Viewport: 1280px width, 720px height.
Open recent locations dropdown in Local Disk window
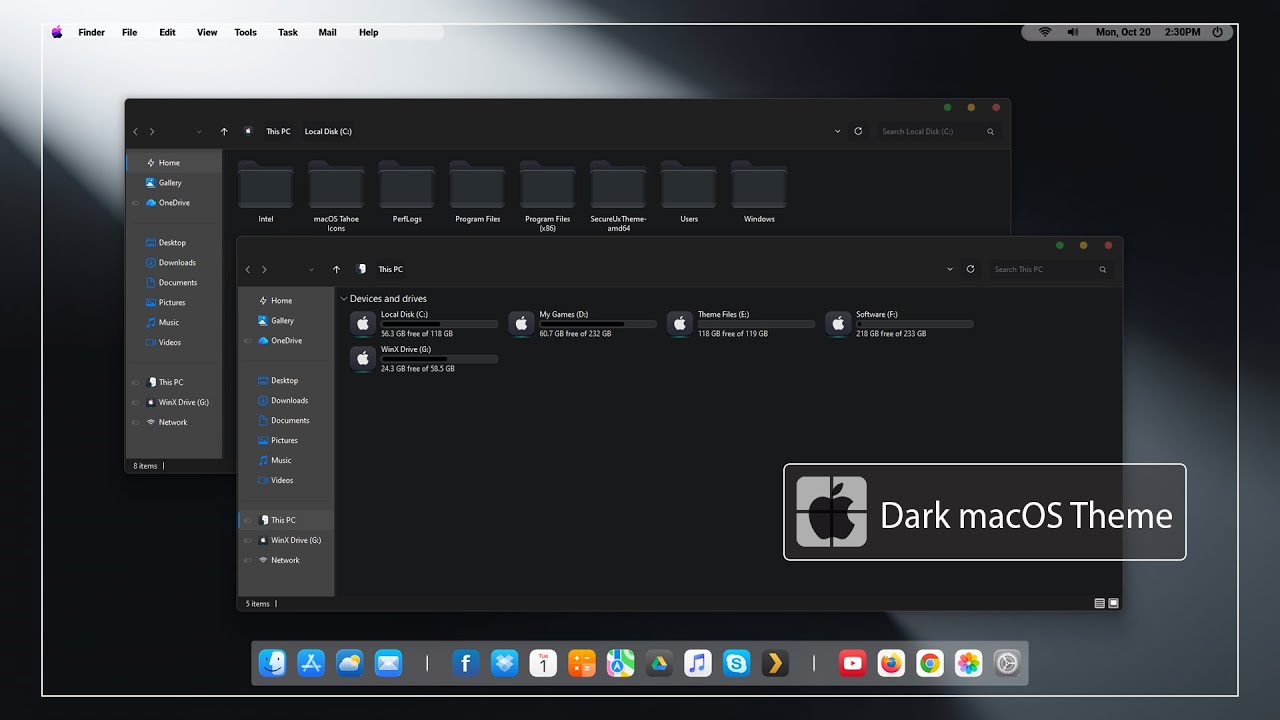[x=199, y=131]
